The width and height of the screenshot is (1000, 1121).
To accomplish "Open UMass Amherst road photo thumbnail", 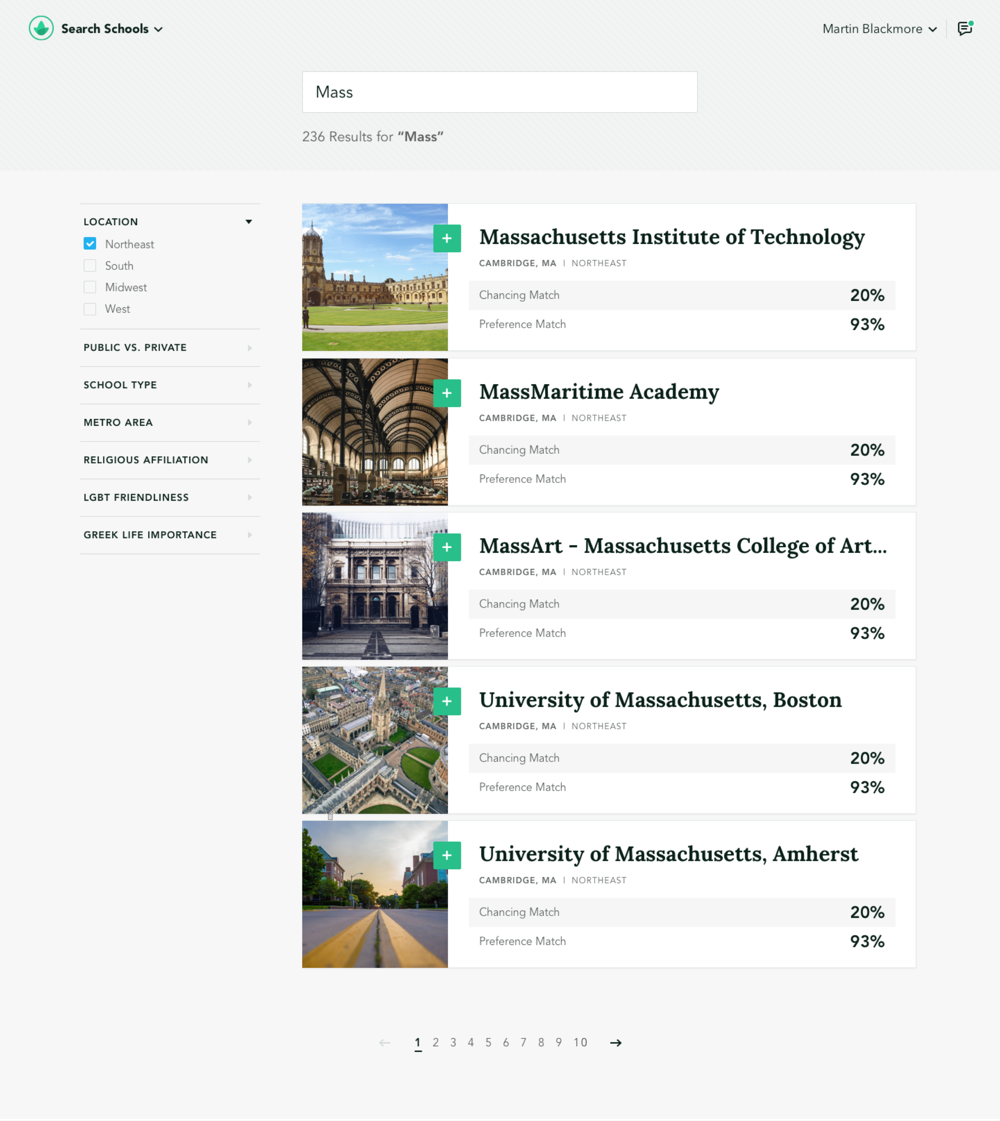I will pos(375,894).
